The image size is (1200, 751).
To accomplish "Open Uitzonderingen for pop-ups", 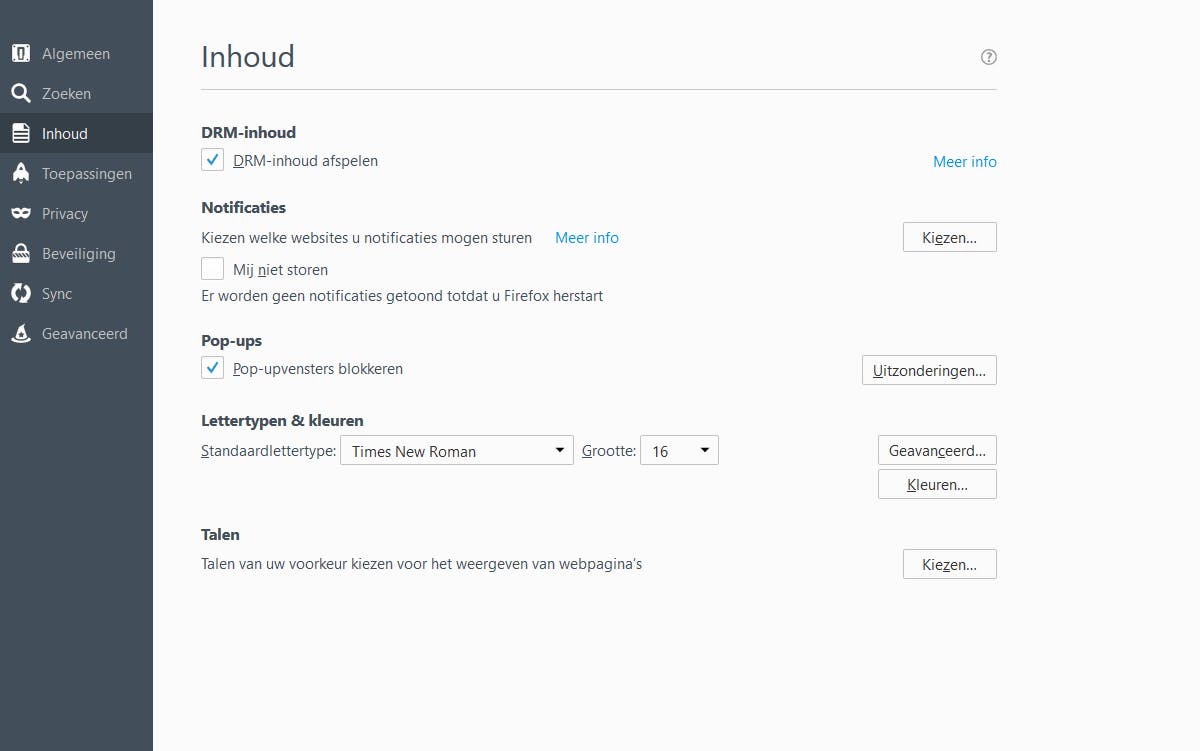I will pyautogui.click(x=928, y=369).
